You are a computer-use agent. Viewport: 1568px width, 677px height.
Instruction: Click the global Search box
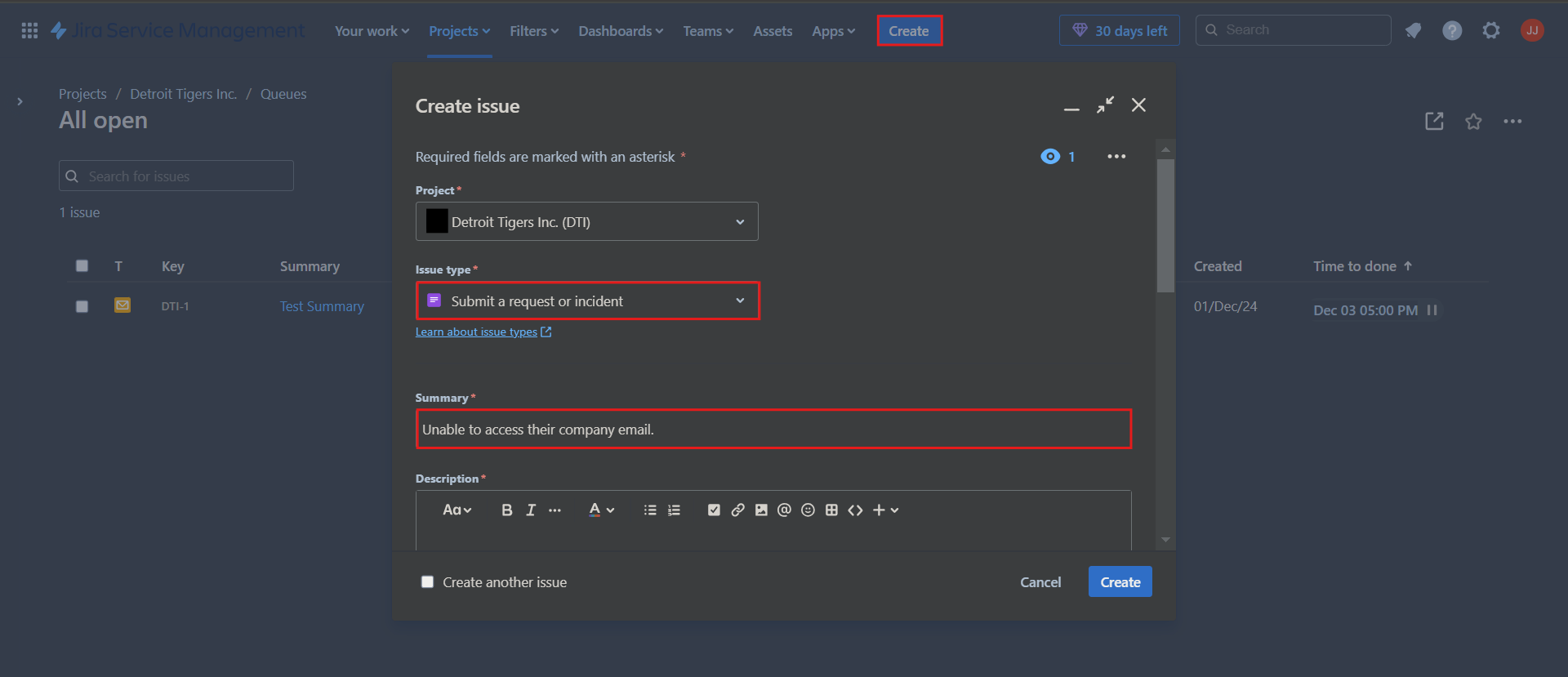pyautogui.click(x=1293, y=30)
